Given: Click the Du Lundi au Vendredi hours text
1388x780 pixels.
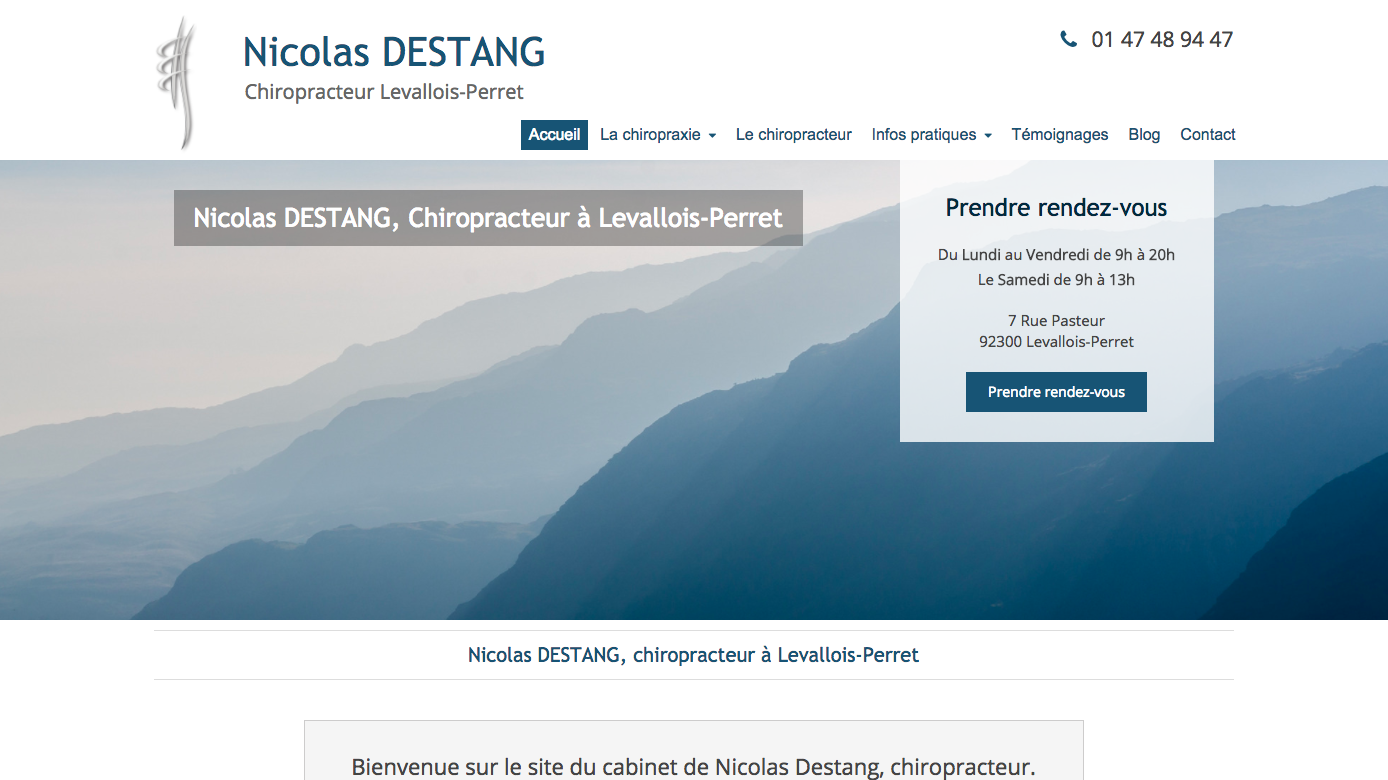Looking at the screenshot, I should [x=1056, y=255].
